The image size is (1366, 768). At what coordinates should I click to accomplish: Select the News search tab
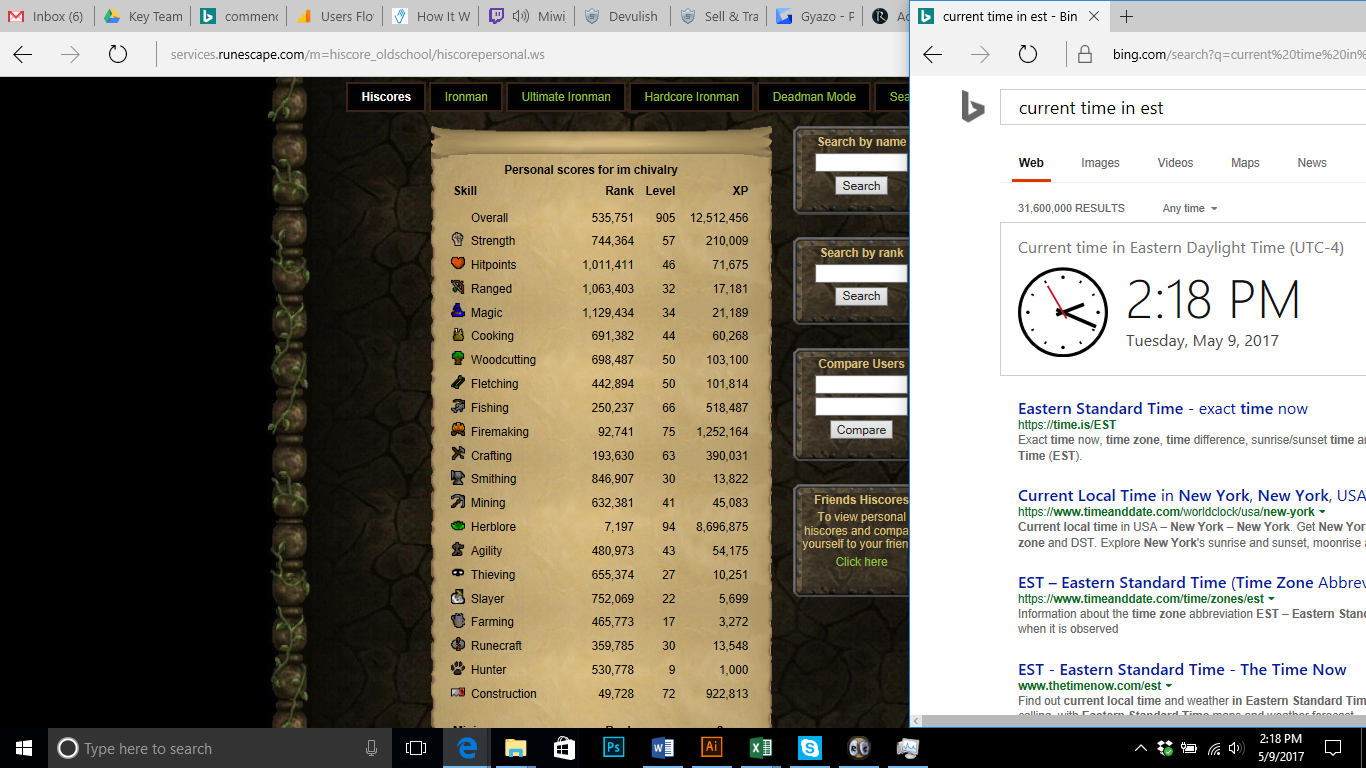pos(1312,163)
